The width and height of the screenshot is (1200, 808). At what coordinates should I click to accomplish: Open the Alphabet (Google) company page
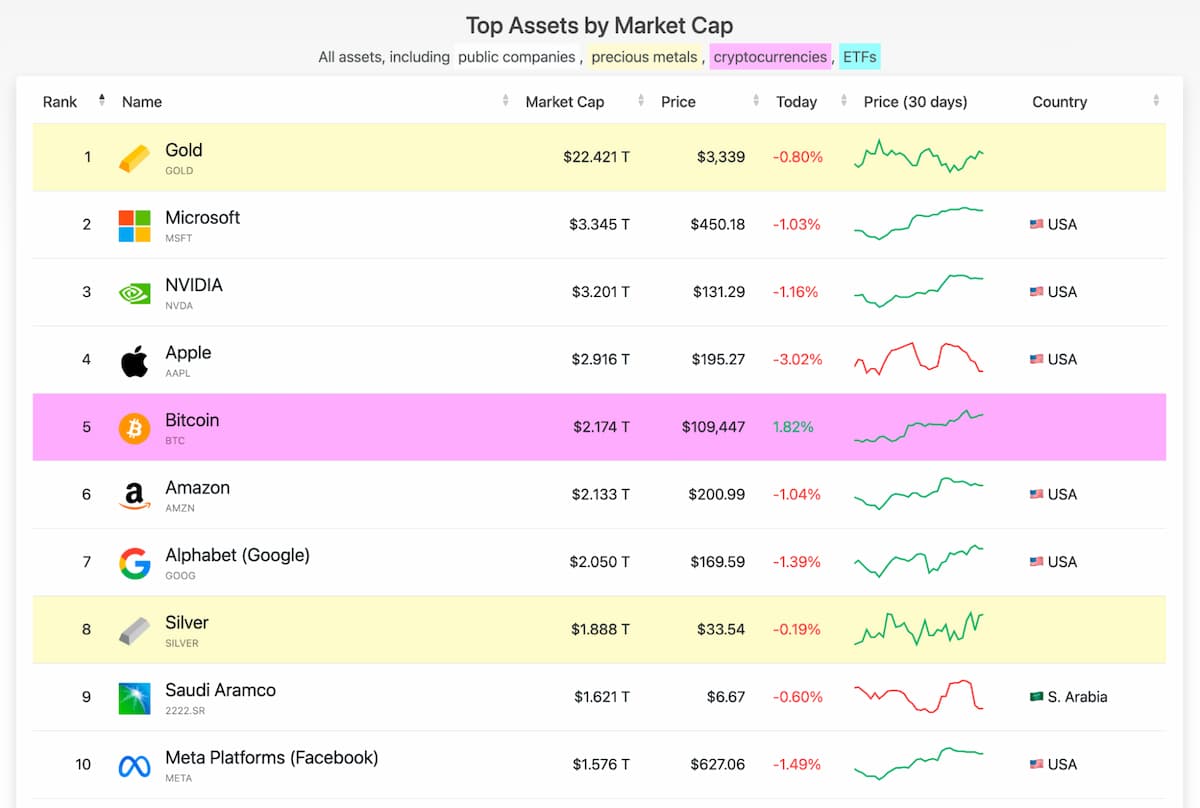238,555
